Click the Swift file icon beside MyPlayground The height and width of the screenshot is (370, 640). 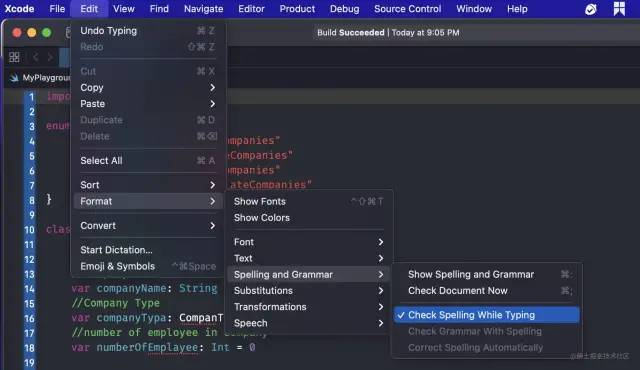coord(14,78)
